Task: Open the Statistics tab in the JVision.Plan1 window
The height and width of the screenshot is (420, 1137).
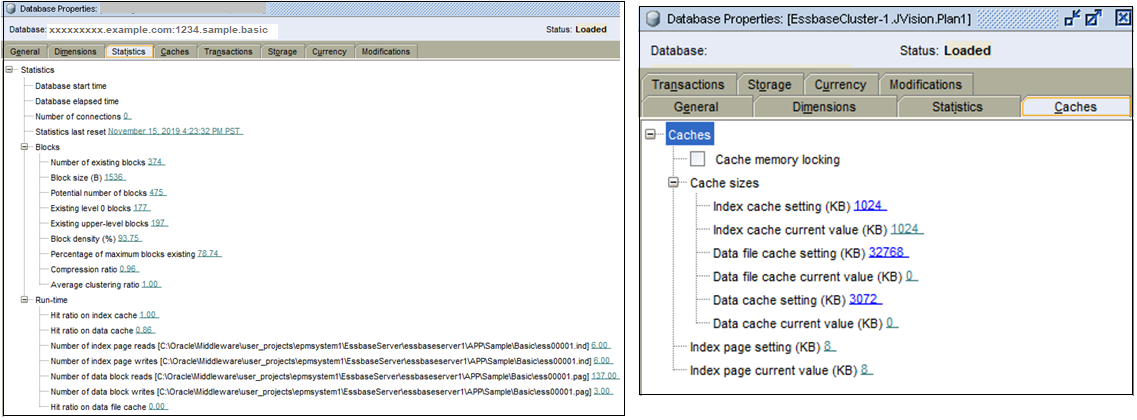Action: 957,107
